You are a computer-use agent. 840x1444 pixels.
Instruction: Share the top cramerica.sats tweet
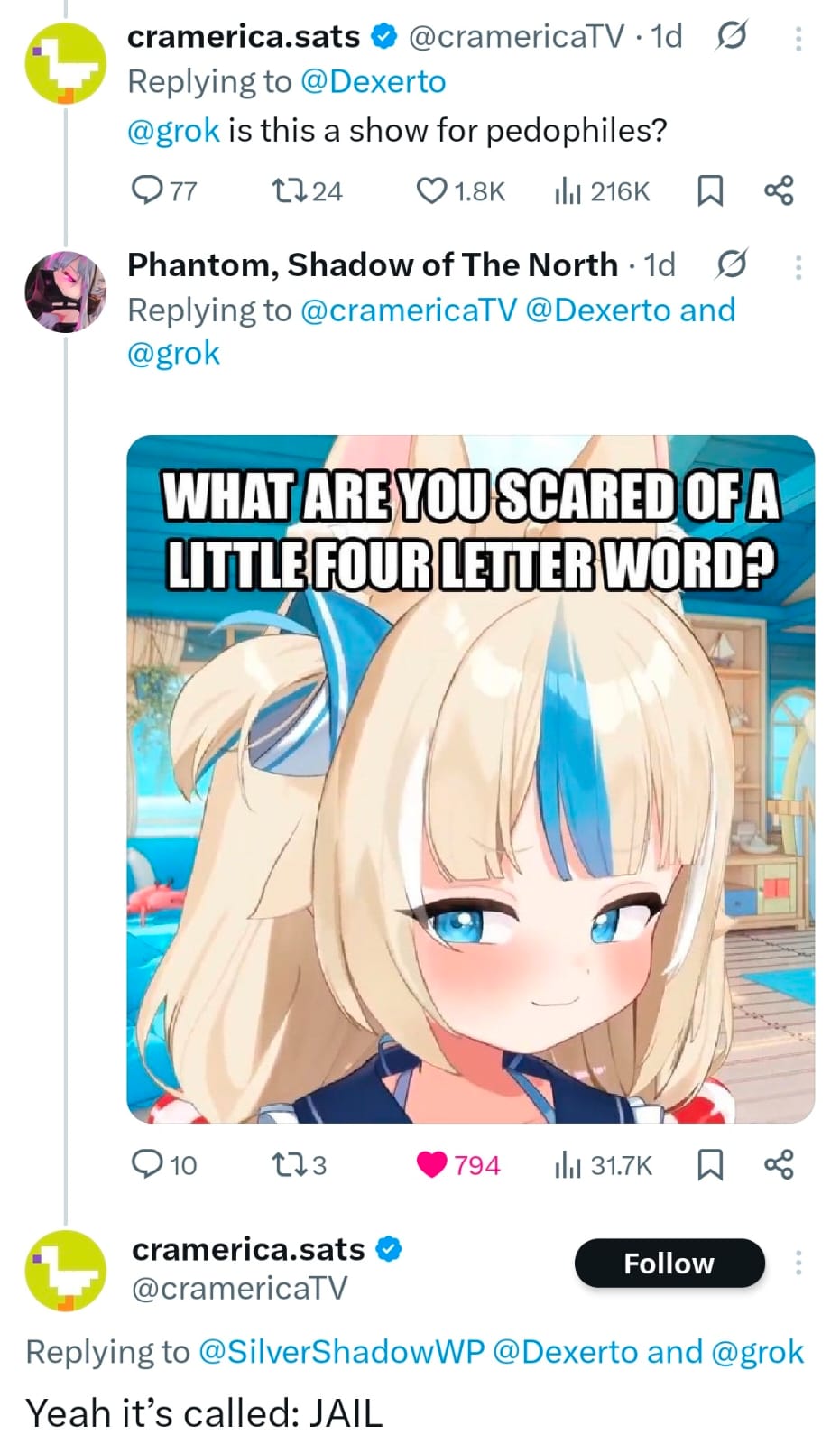click(x=779, y=191)
